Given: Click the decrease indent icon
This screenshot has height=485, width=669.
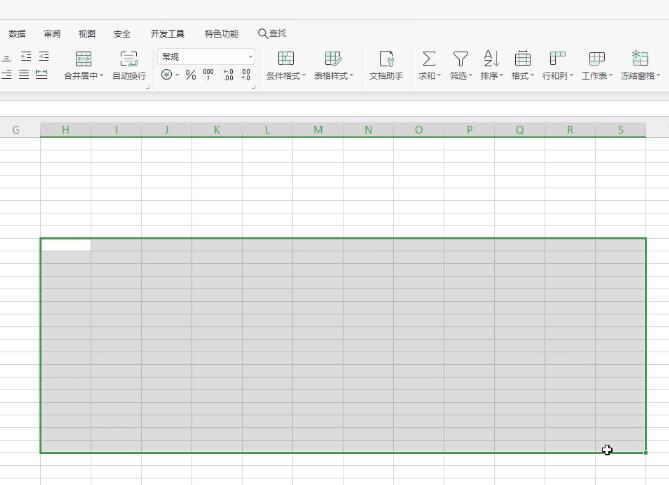Looking at the screenshot, I should pyautogui.click(x=26, y=56).
